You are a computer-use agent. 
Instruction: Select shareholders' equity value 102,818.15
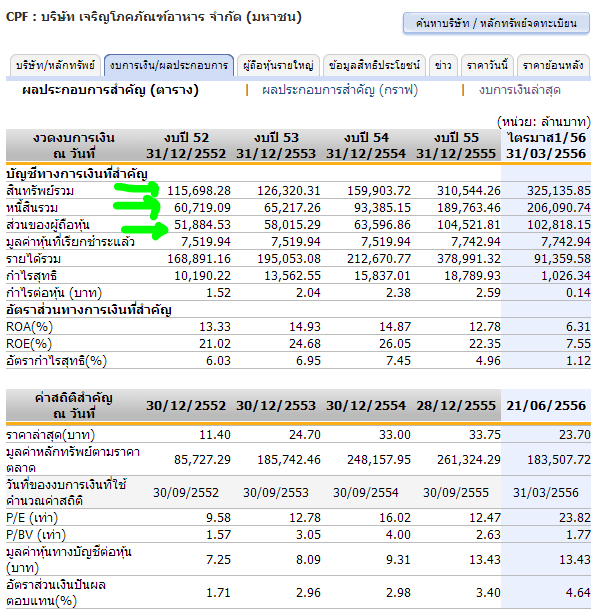click(x=558, y=225)
